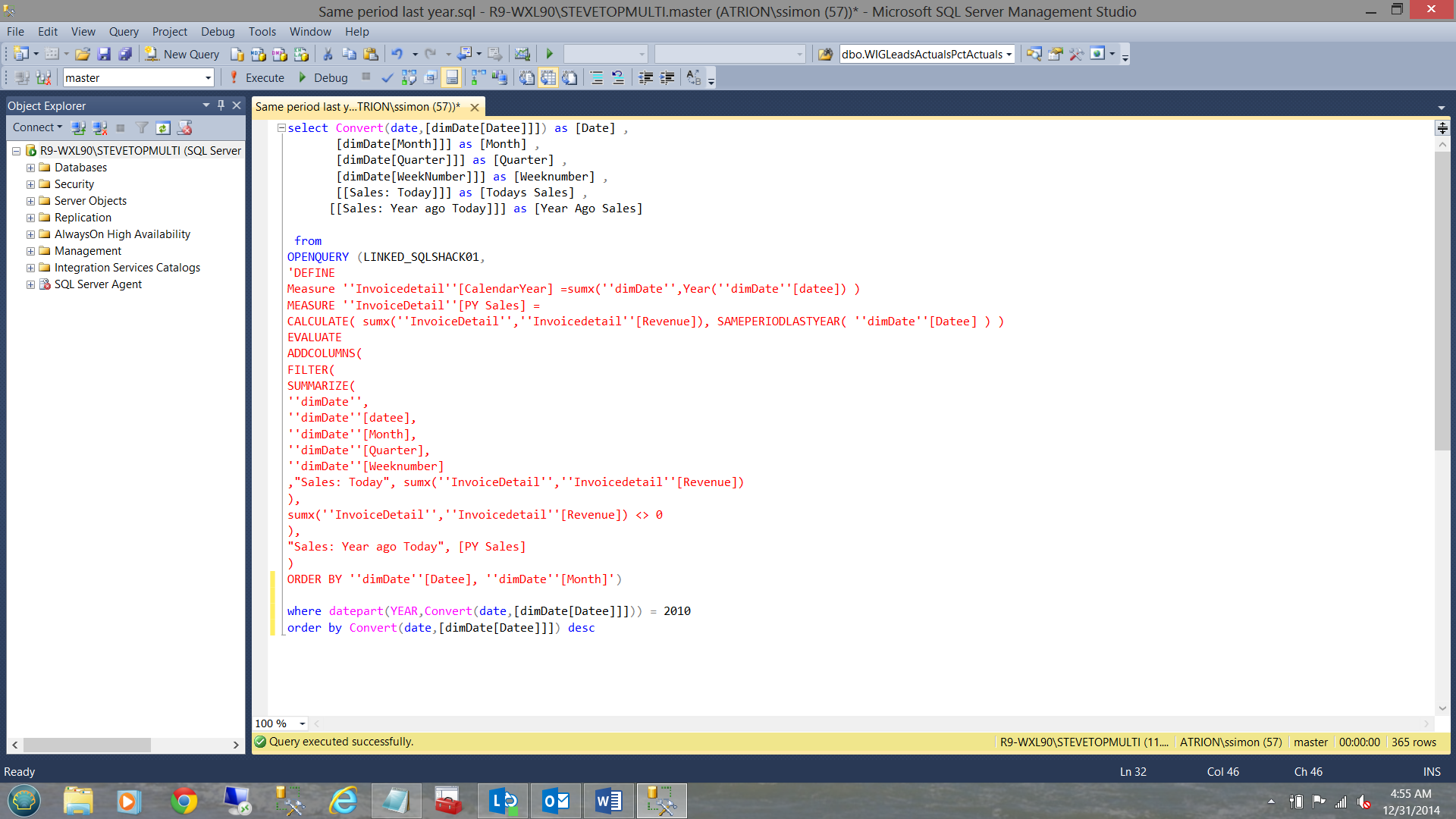Click the Execute button
The image size is (1456, 819).
coord(257,77)
